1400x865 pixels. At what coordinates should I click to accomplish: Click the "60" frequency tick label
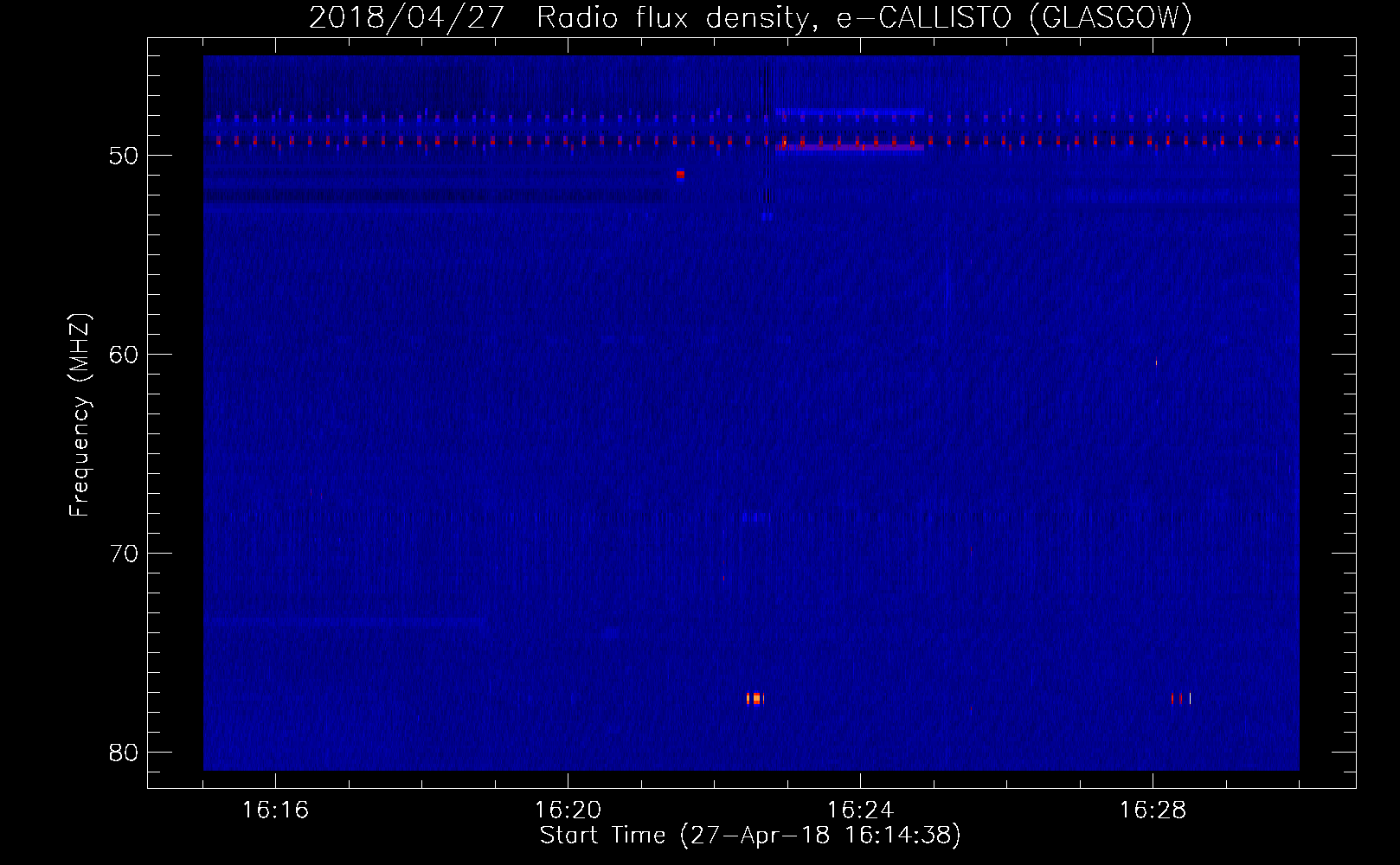[x=124, y=355]
